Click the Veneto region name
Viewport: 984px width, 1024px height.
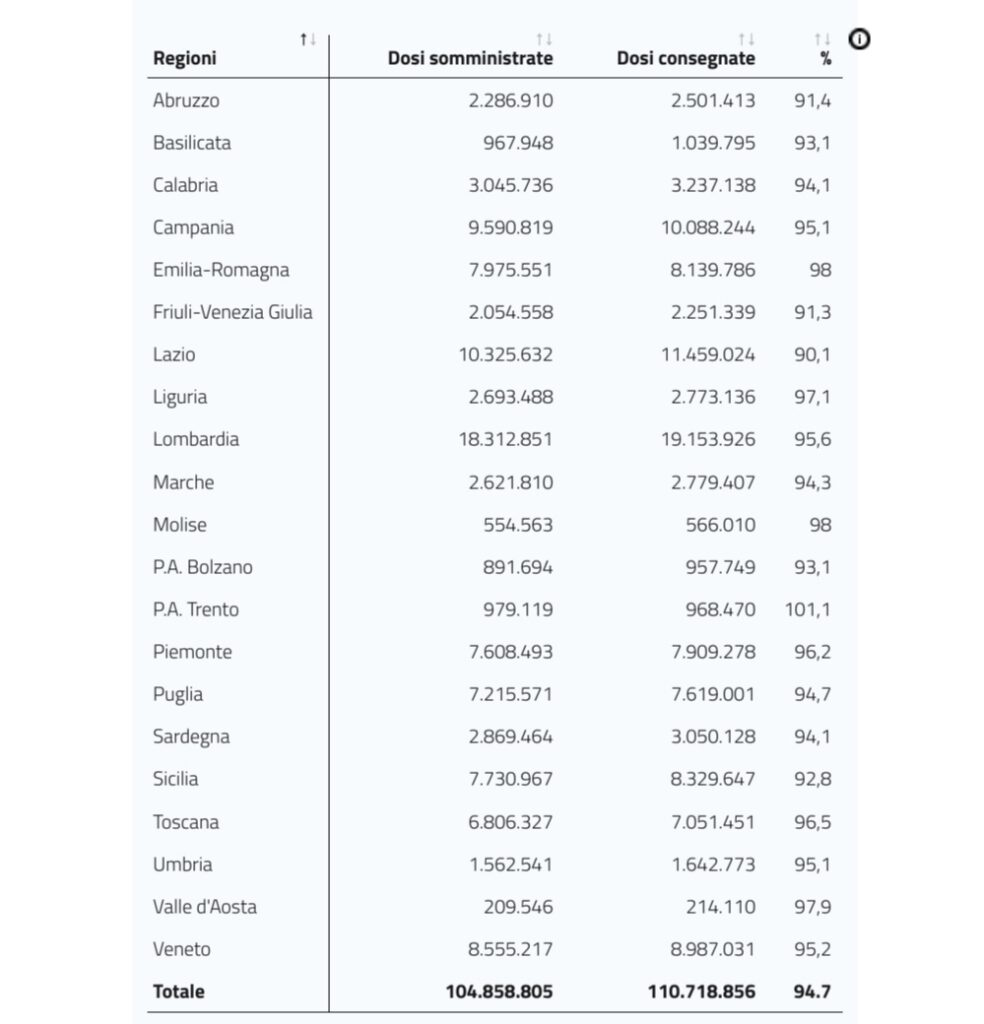coord(182,949)
